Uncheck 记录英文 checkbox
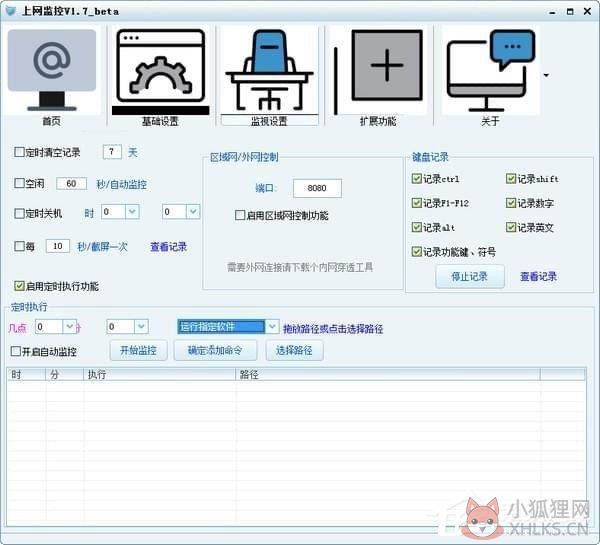The height and width of the screenshot is (545, 600). click(x=510, y=227)
